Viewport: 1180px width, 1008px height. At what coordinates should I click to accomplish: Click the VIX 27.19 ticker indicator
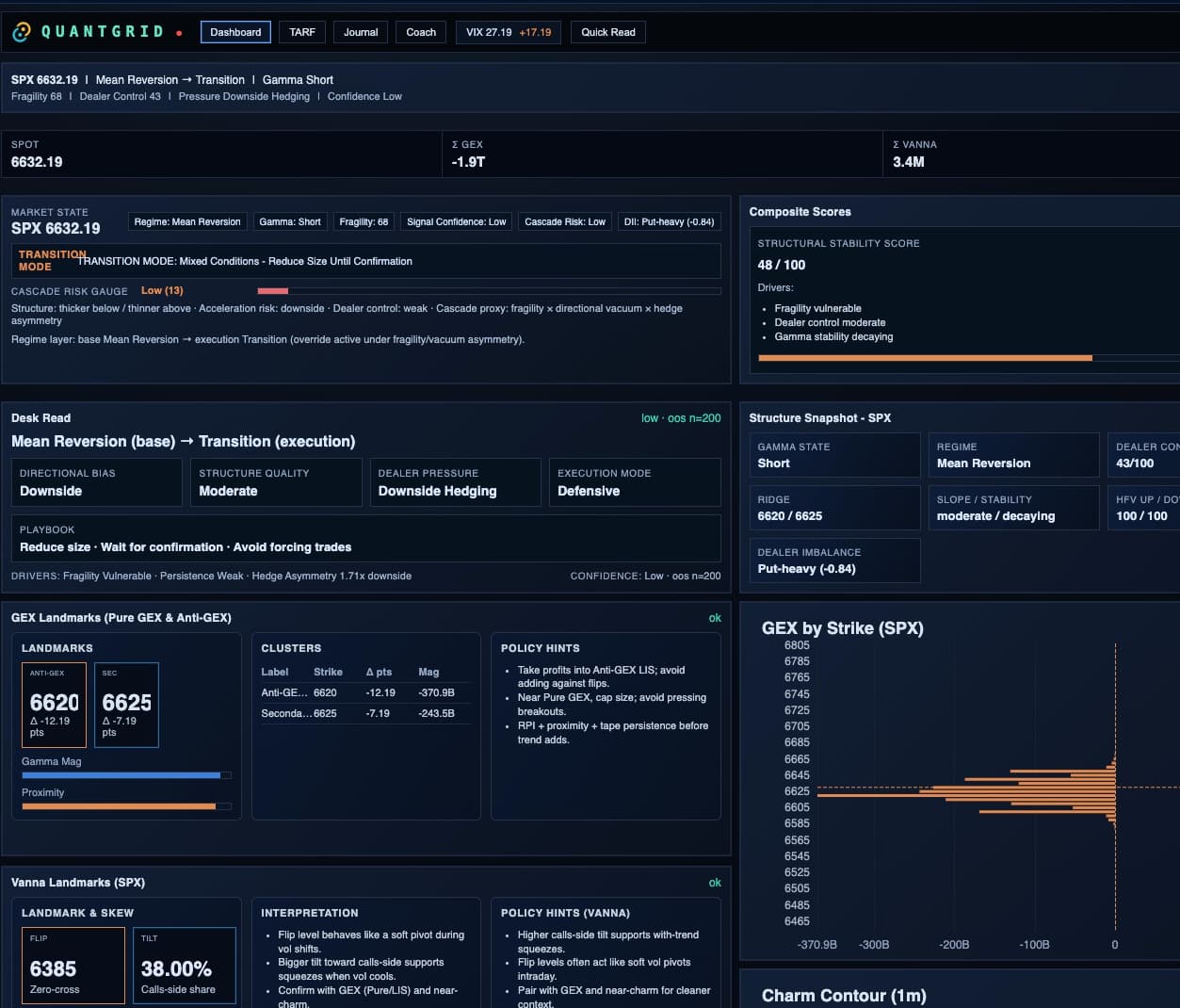[508, 31]
